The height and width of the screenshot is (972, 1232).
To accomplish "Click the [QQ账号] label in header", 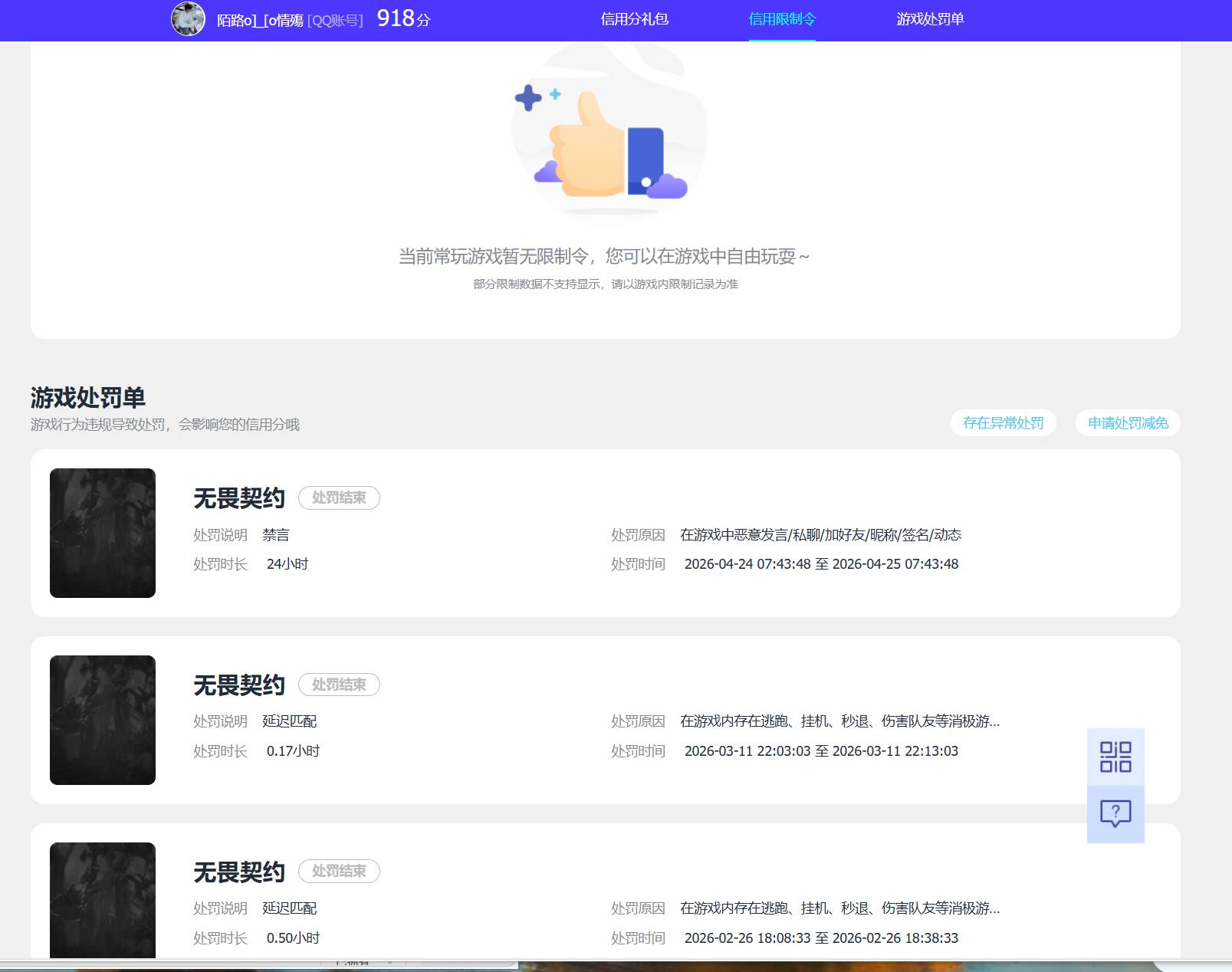I will [335, 21].
